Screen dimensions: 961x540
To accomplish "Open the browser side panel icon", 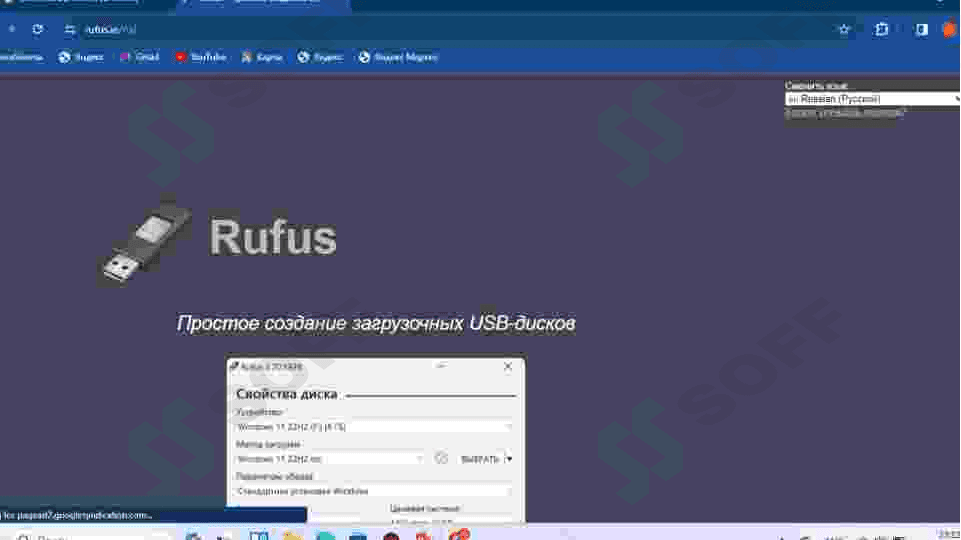I will click(921, 29).
